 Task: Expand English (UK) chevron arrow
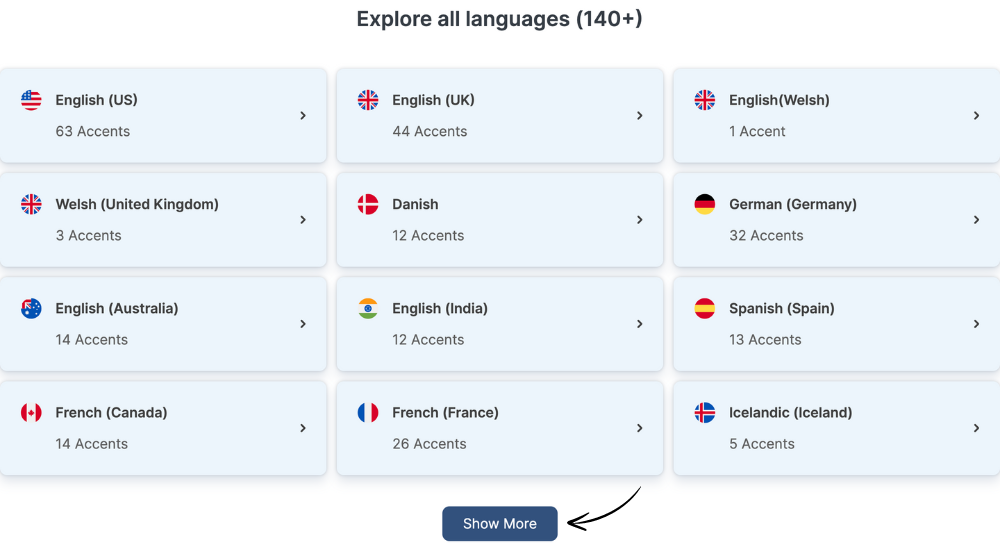pos(640,115)
